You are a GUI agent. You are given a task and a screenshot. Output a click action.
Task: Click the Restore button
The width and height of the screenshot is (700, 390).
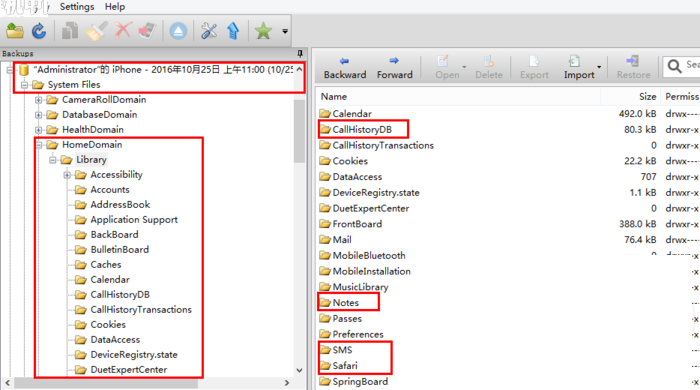633,68
